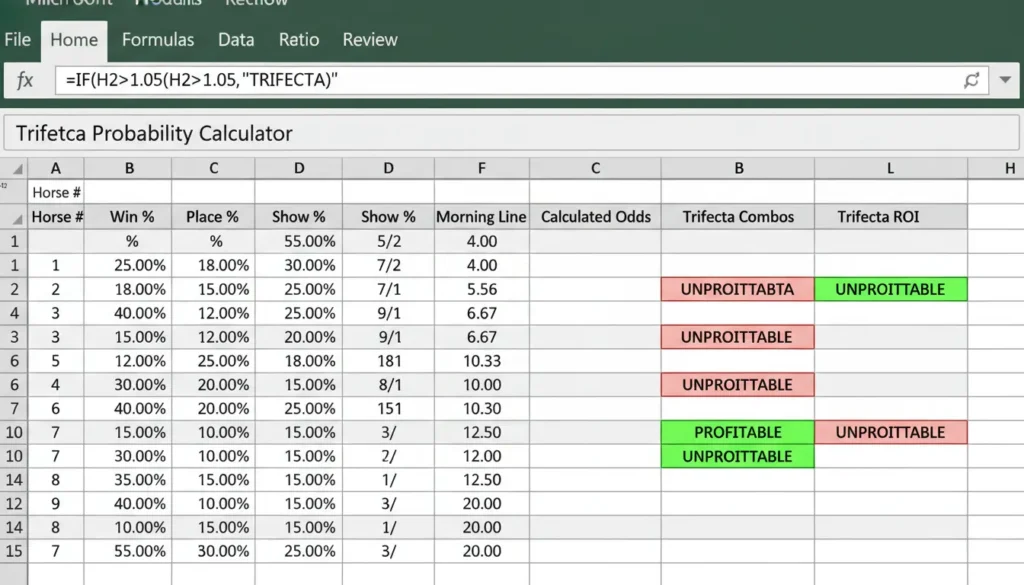Select the green UNPROITTABLE cell below PROFITABLE
Screen dimensions: 1024x585
737,456
